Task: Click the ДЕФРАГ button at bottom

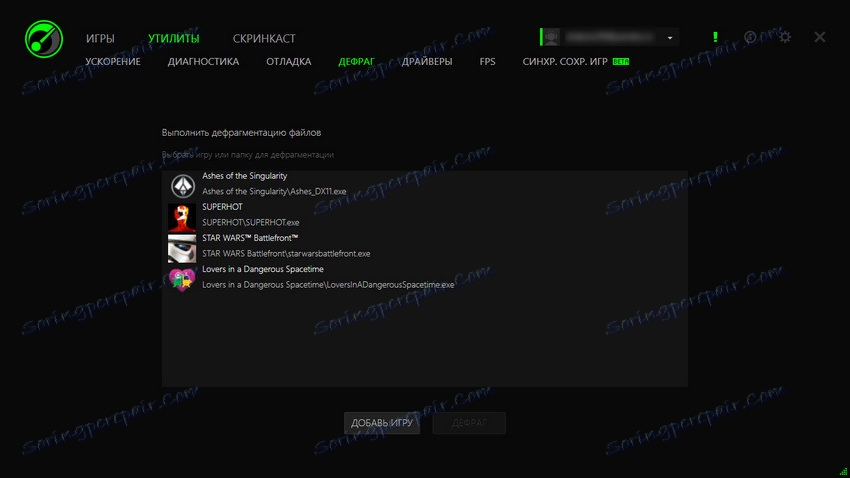Action: tap(469, 423)
